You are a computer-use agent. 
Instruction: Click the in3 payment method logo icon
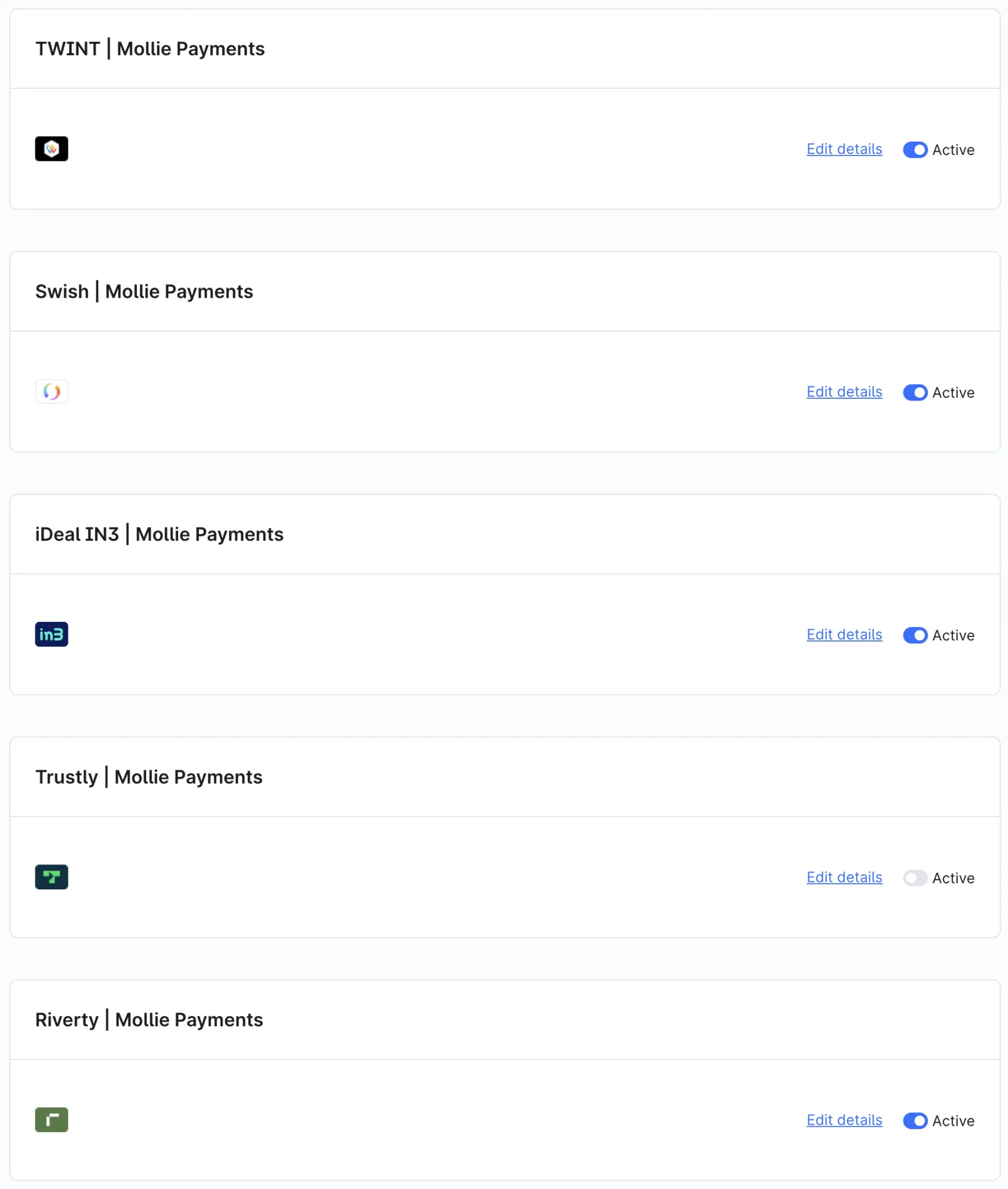(52, 635)
